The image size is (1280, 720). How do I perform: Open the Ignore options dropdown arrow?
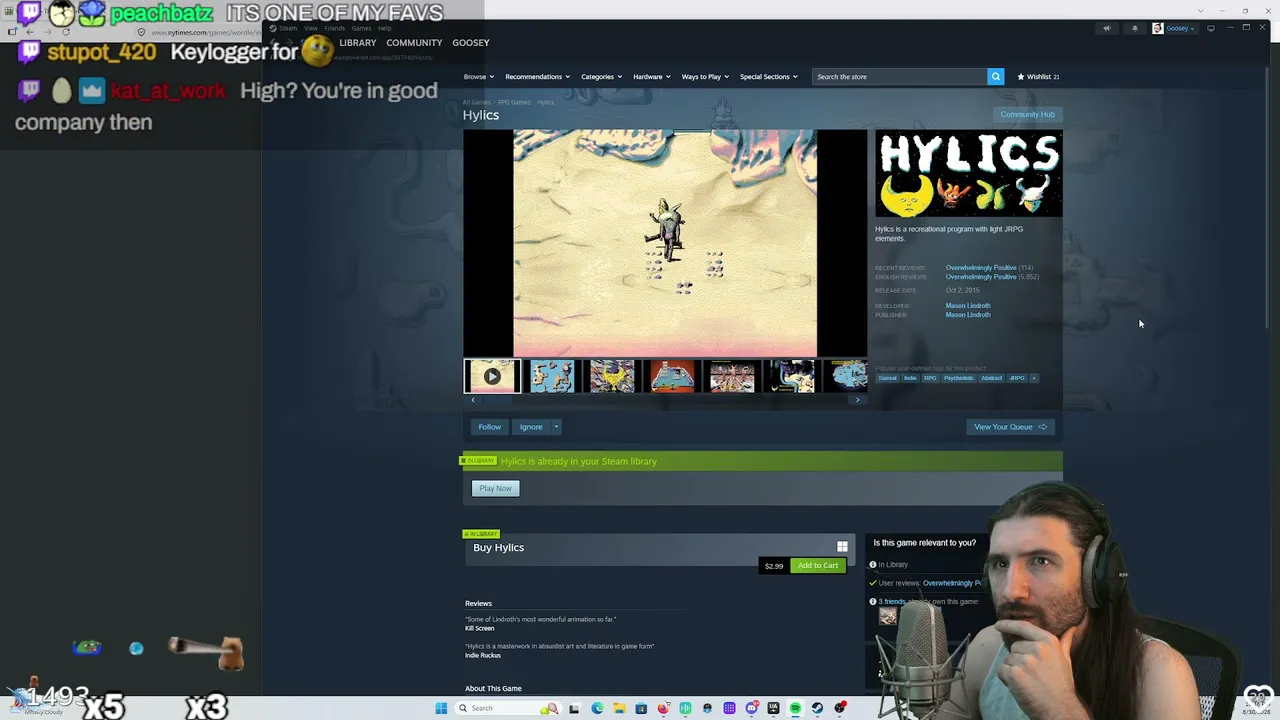pyautogui.click(x=556, y=427)
